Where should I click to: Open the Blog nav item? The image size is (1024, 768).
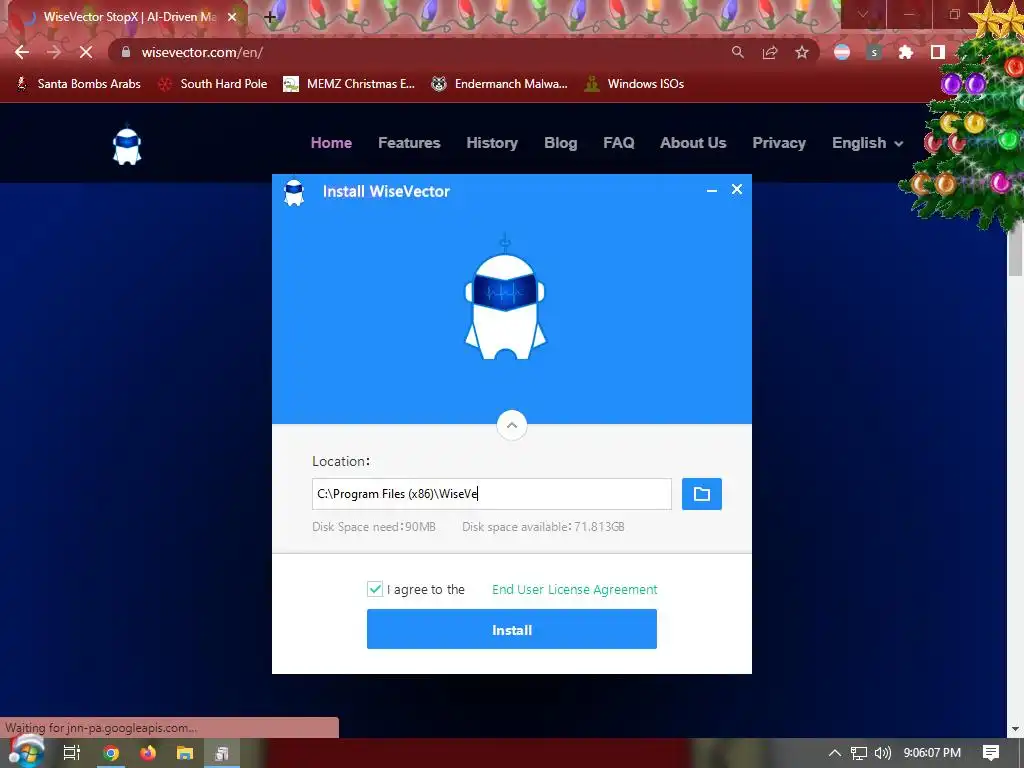coord(560,142)
